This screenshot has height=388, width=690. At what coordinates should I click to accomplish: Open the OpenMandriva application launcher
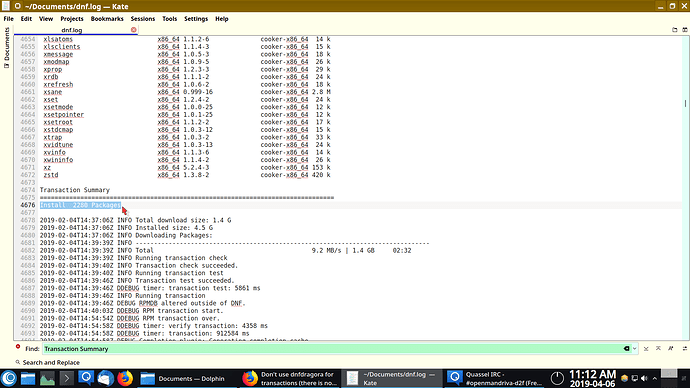pyautogui.click(x=9, y=378)
